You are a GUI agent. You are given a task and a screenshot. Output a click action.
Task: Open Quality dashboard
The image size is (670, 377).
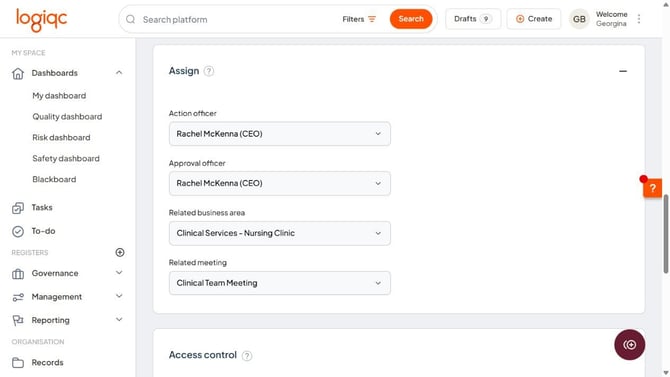pyautogui.click(x=67, y=117)
